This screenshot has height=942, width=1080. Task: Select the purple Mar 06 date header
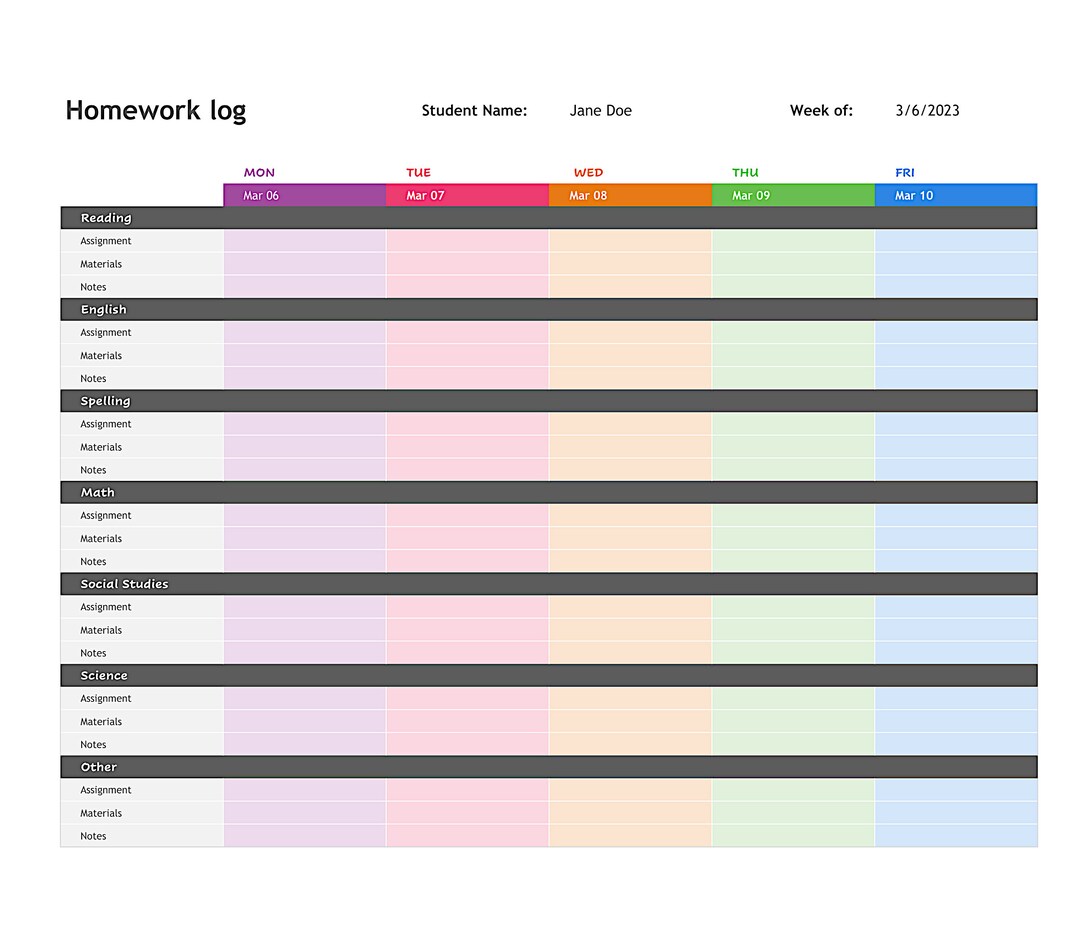pos(260,195)
